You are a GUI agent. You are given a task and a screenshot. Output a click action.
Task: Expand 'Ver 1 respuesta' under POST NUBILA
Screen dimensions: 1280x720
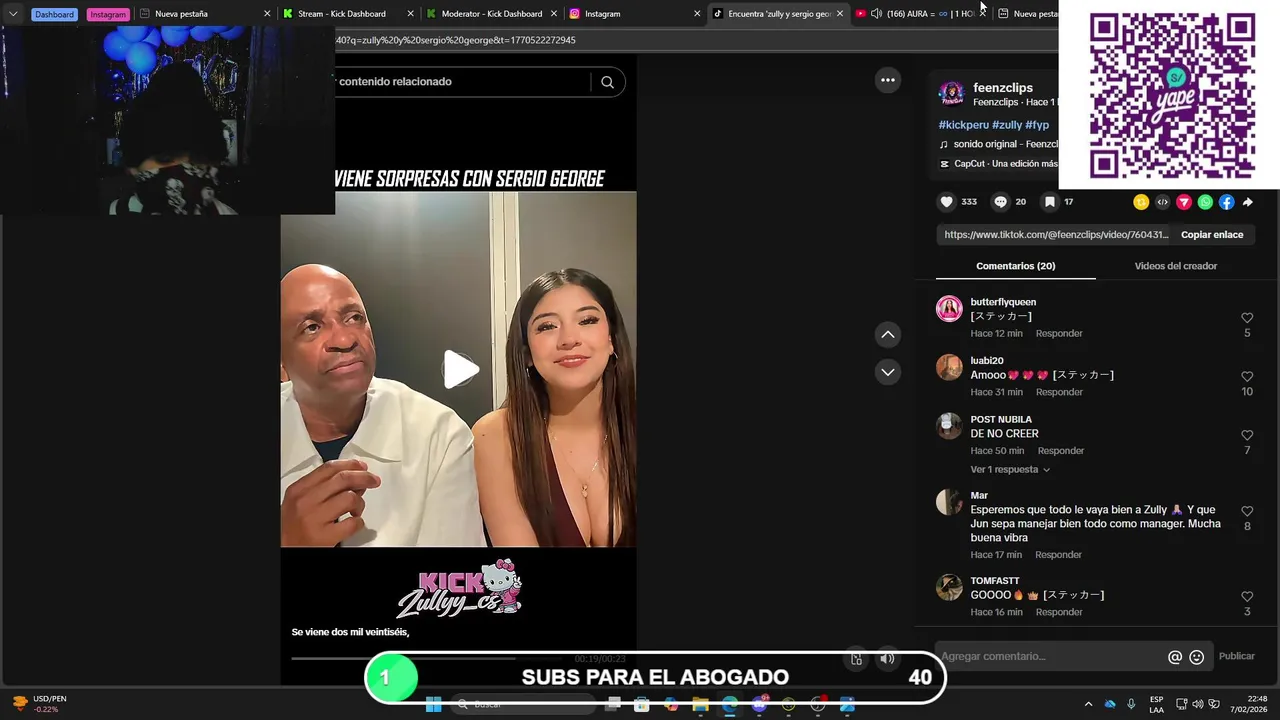click(x=1010, y=469)
